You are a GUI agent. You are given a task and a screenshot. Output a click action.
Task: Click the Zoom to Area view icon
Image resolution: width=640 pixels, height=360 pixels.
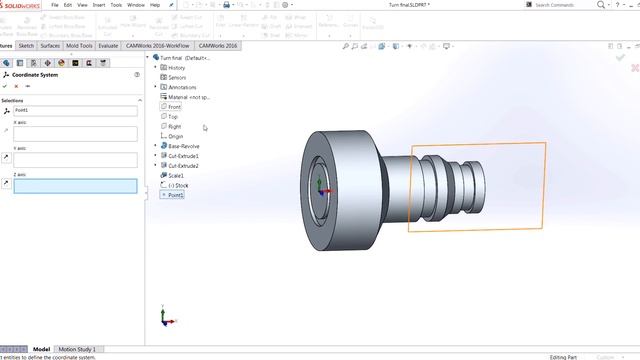coord(355,47)
